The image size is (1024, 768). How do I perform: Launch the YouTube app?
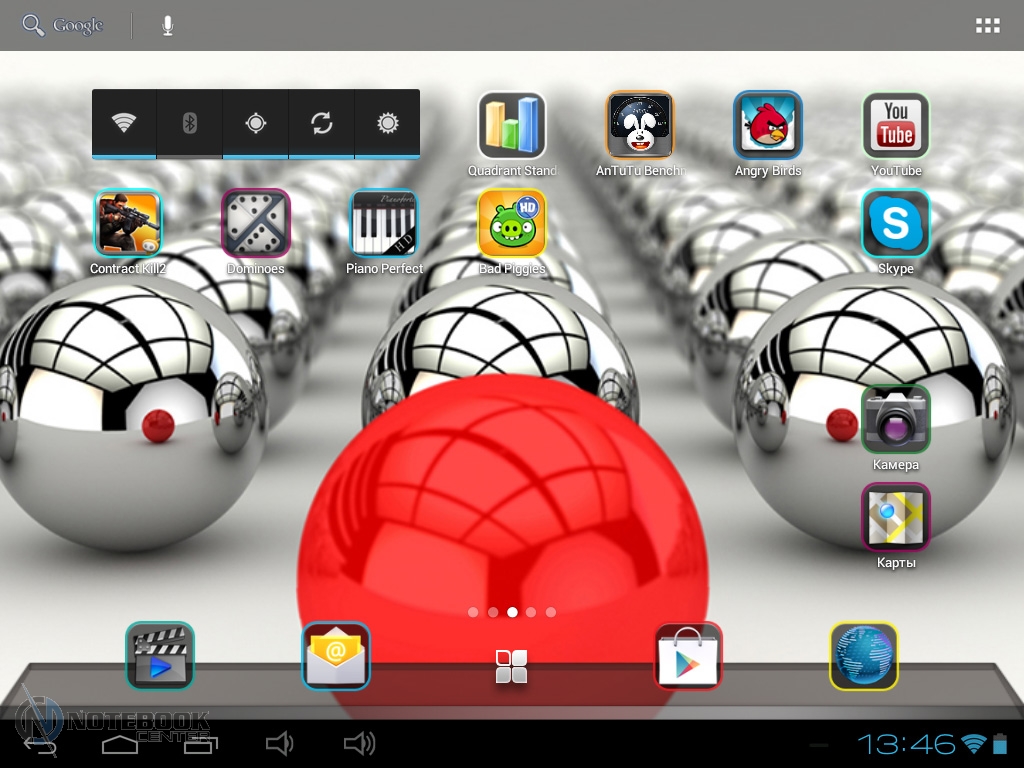coord(895,126)
